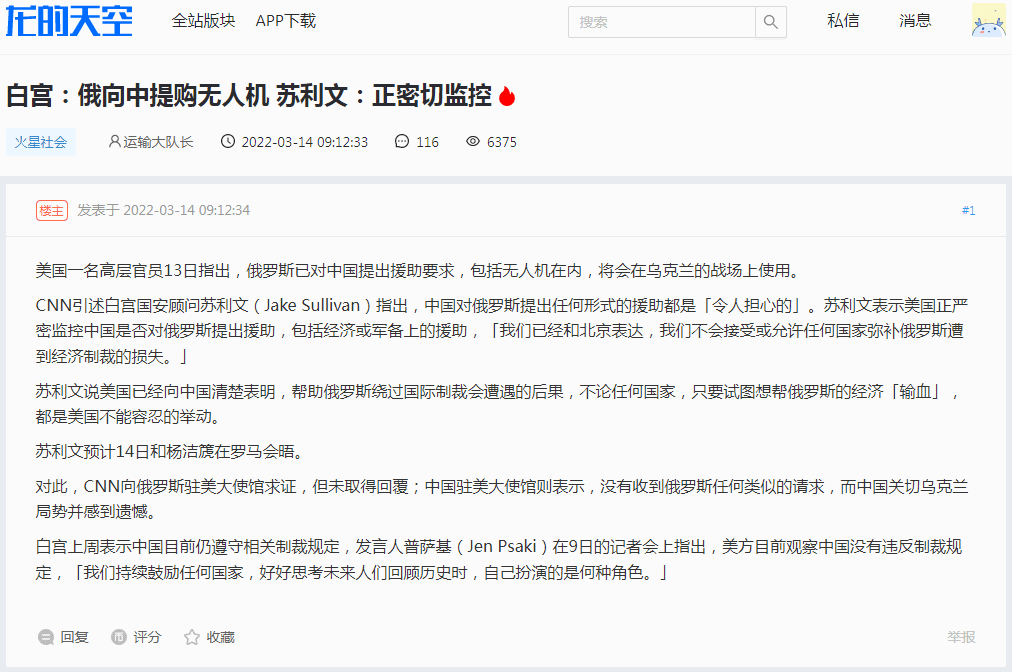This screenshot has width=1012, height=672.
Task: Click the paragraph starting 苏利文预计14日
Action: (169, 451)
